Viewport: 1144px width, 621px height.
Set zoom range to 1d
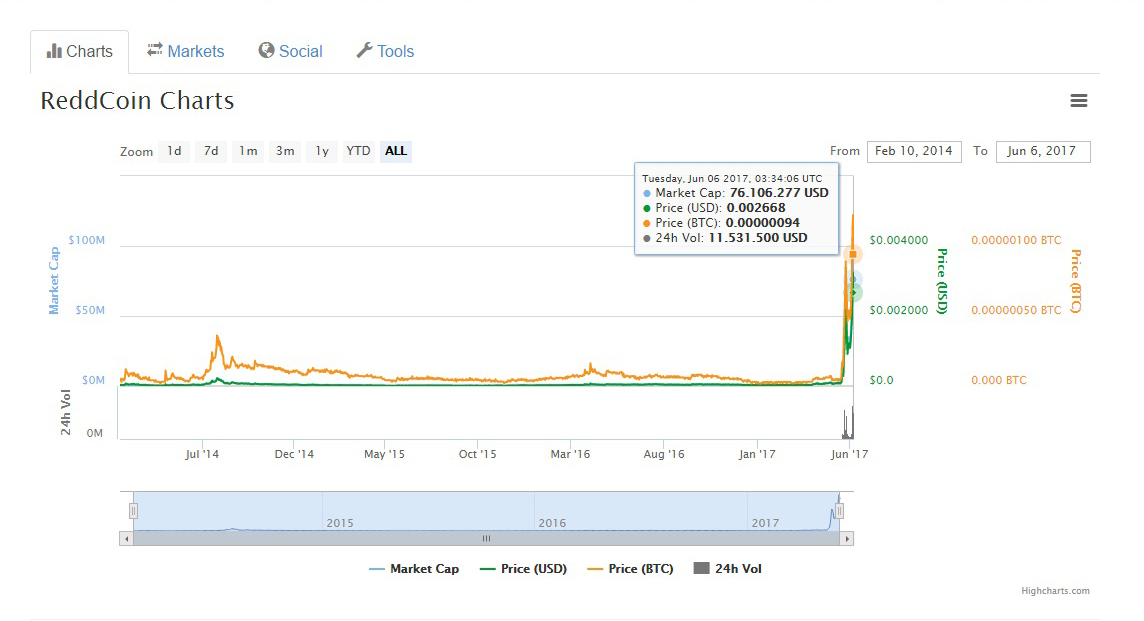click(174, 151)
